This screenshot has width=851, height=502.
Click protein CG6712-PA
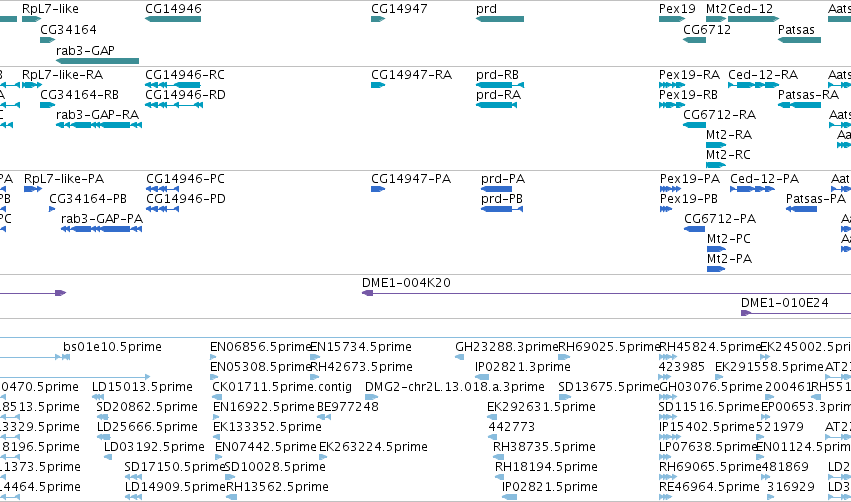(695, 229)
